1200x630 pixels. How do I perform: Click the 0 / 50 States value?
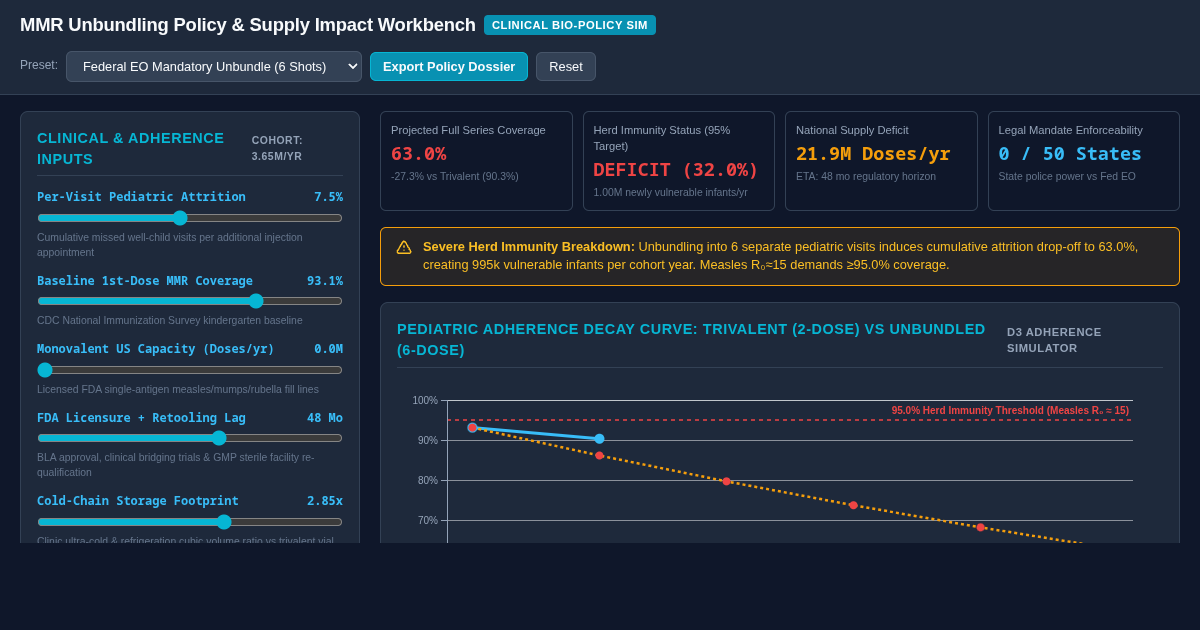pos(1070,154)
